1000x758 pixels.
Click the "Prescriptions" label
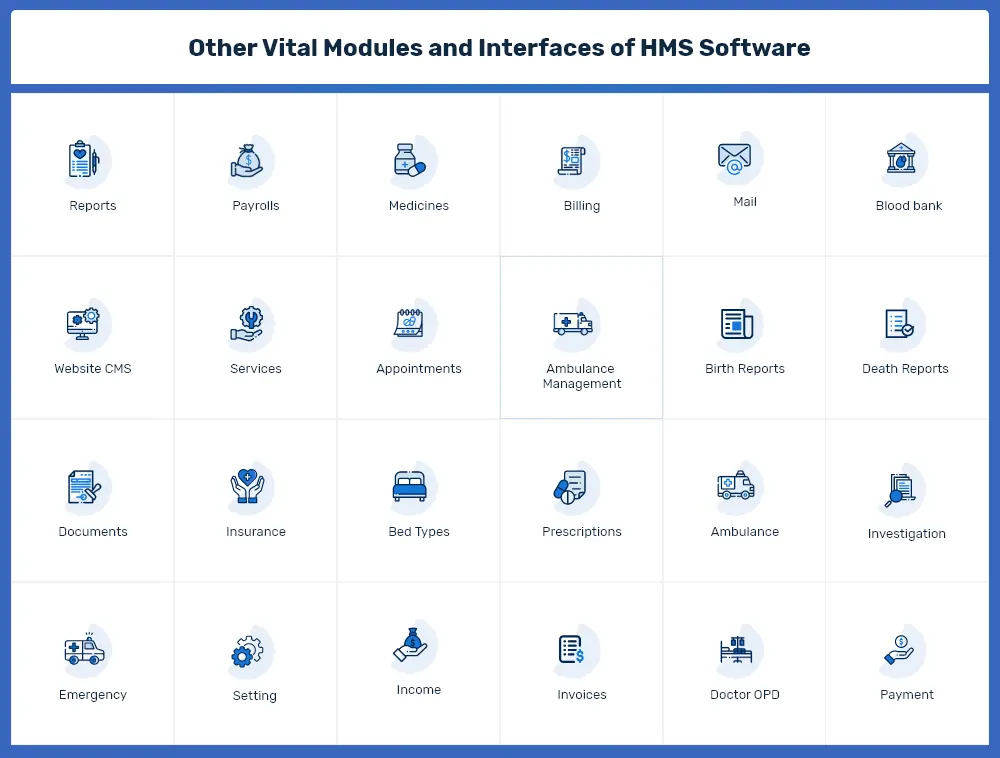tap(582, 532)
